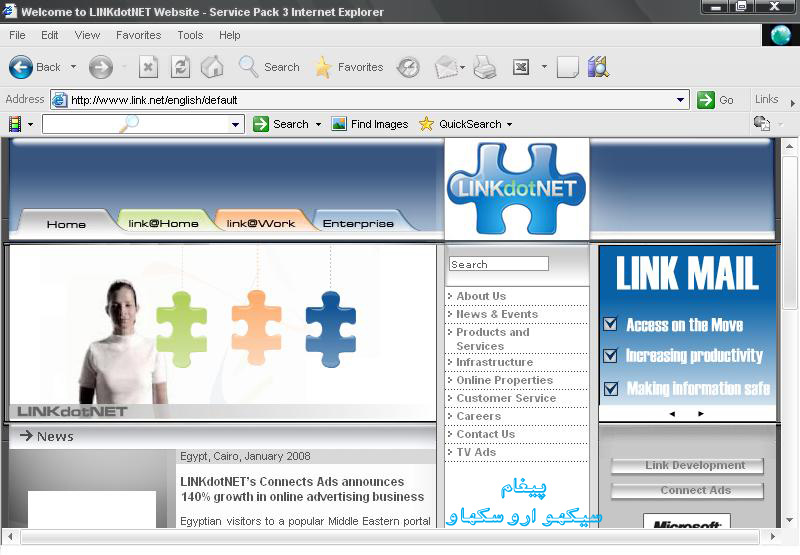Open the TV Ads link

(476, 452)
